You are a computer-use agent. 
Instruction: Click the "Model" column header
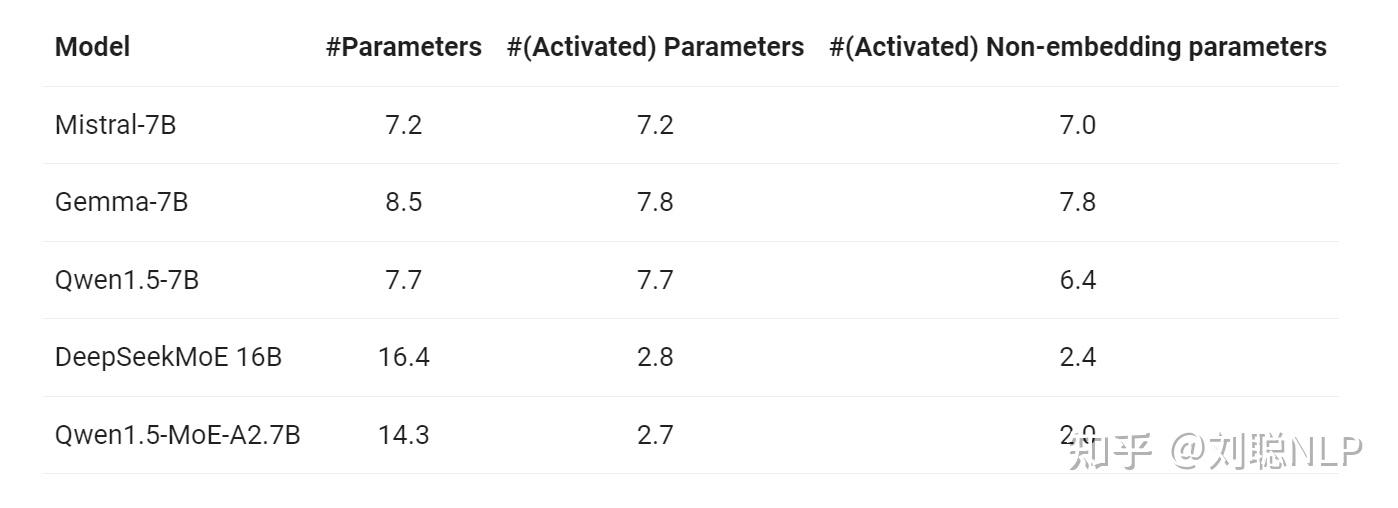pyautogui.click(x=92, y=47)
